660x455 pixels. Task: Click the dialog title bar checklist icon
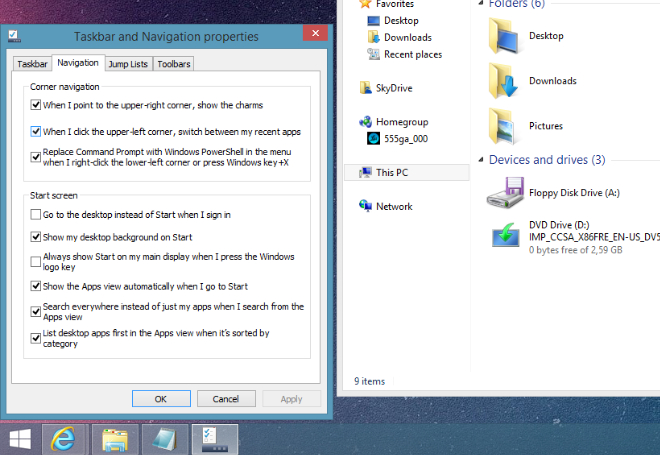pyautogui.click(x=14, y=36)
